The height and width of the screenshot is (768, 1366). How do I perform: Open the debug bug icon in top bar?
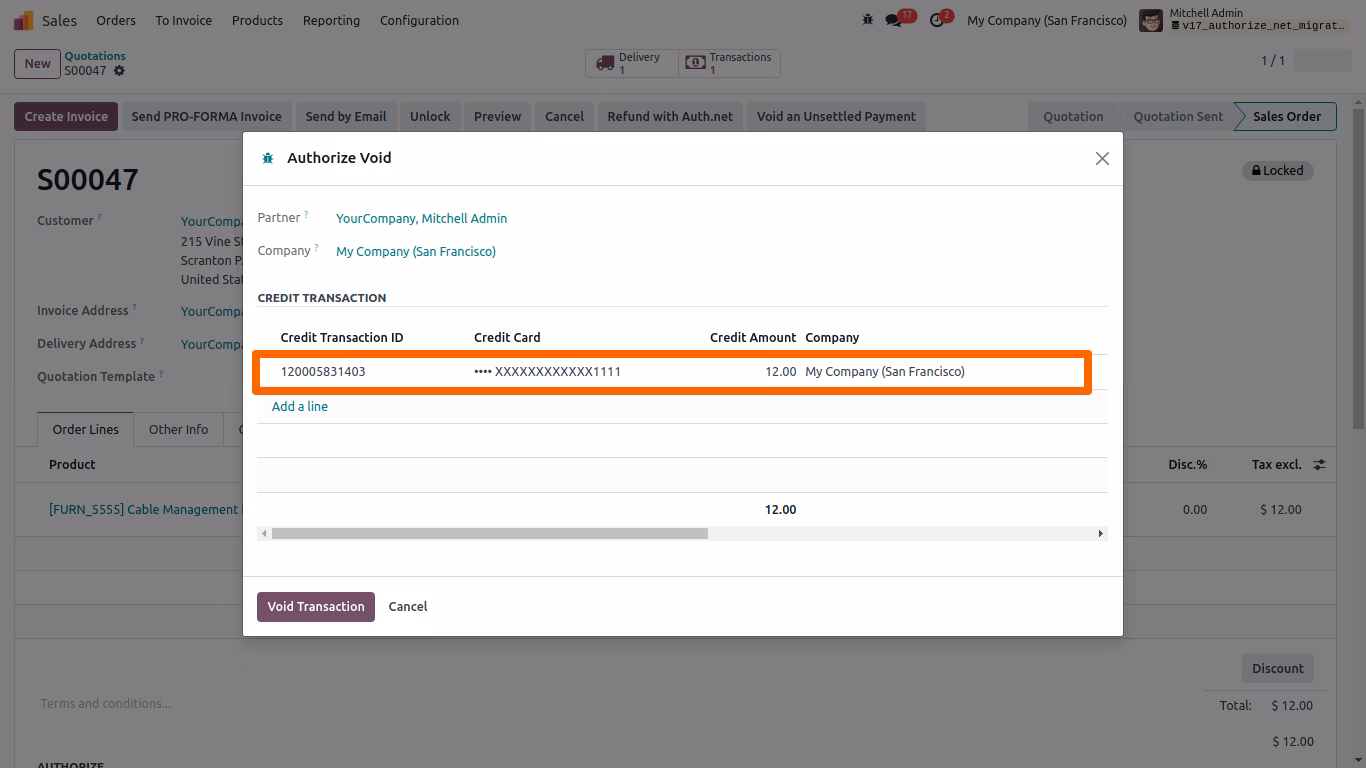tap(868, 20)
